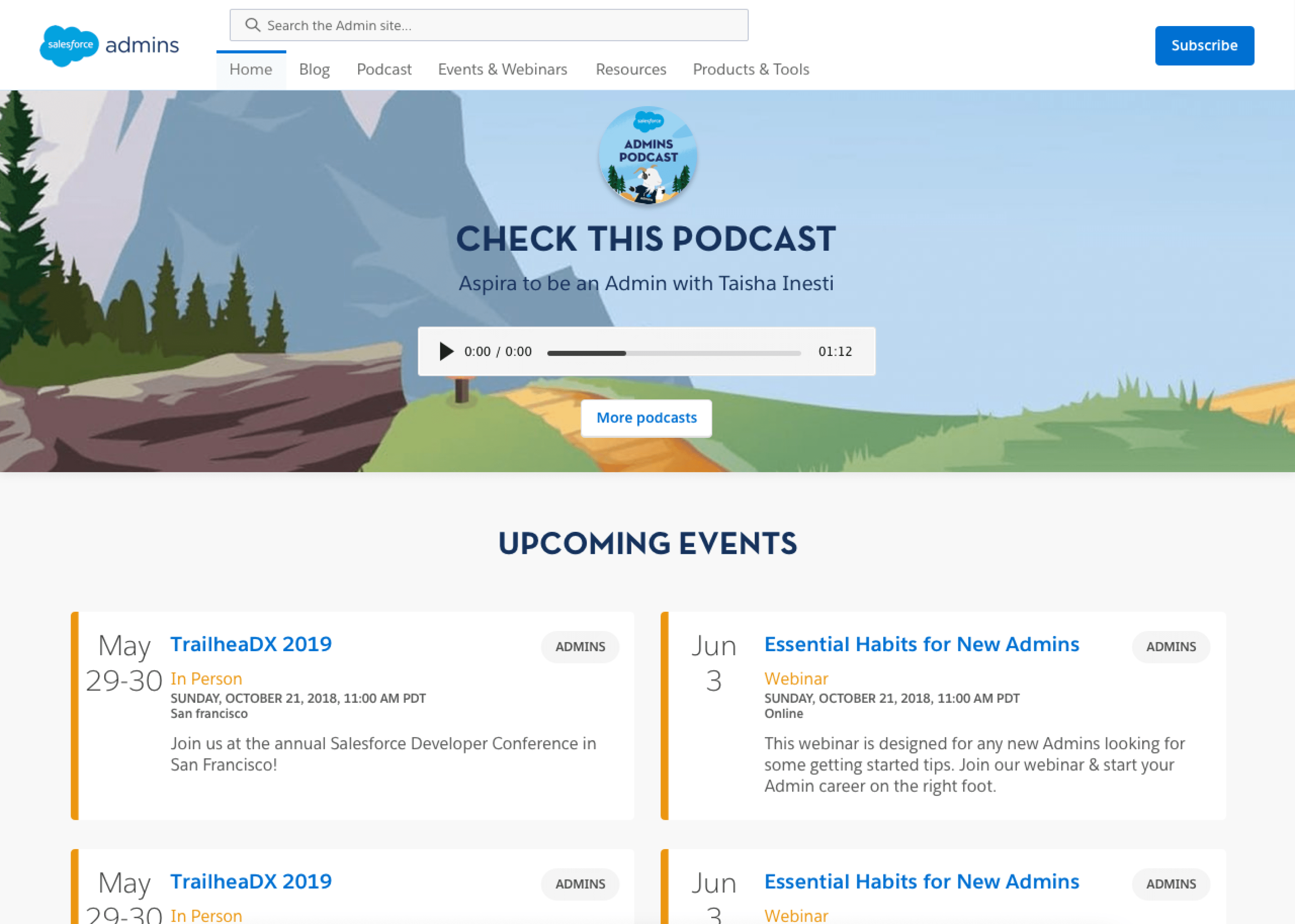Click the search magnifier icon
The width and height of the screenshot is (1295, 924).
tap(252, 25)
